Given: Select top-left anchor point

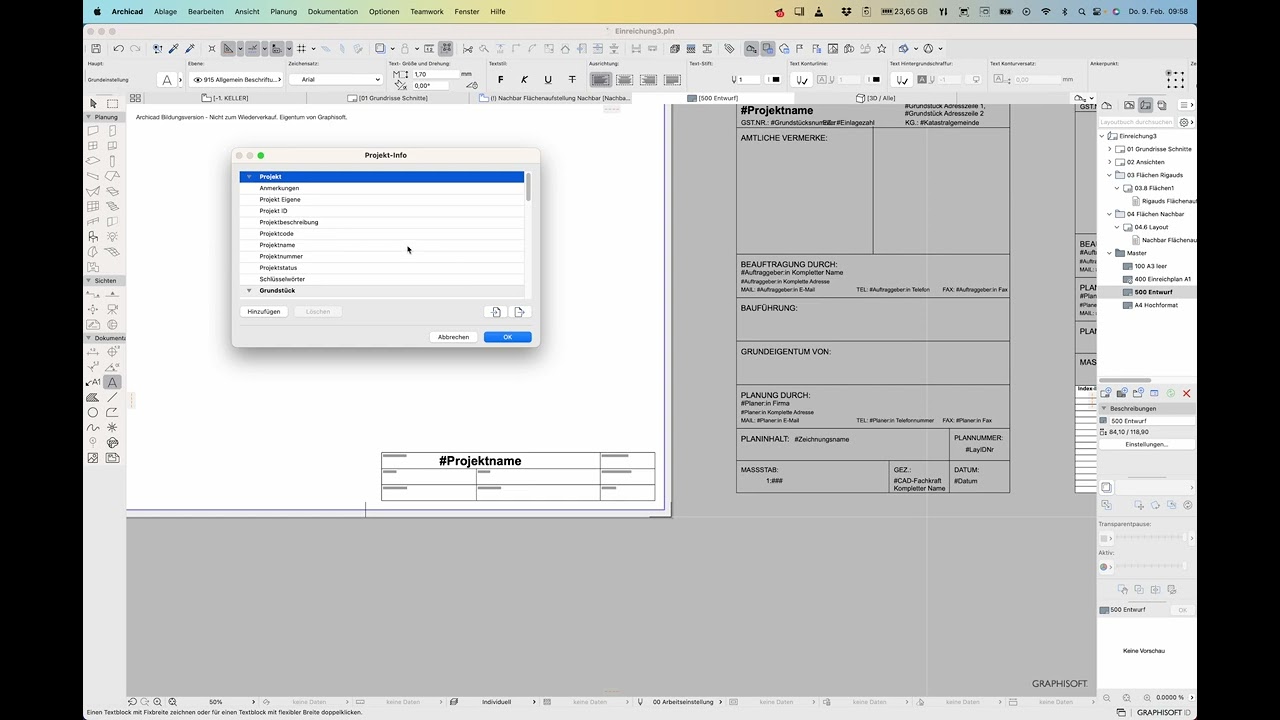Looking at the screenshot, I should [1168, 73].
